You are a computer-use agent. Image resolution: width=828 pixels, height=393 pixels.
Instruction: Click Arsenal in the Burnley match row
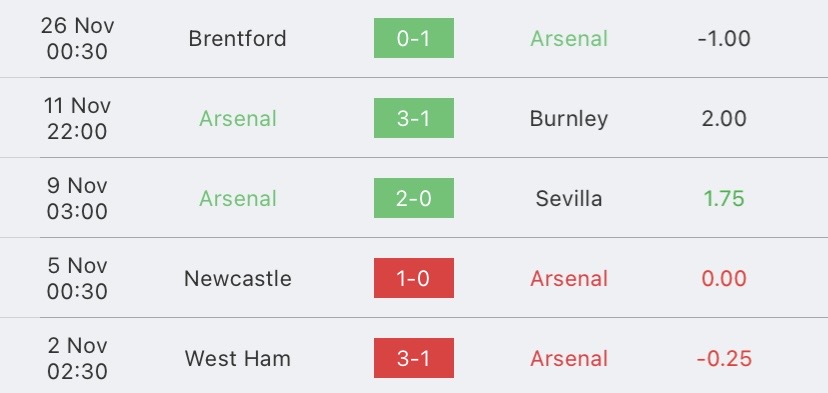pyautogui.click(x=238, y=118)
